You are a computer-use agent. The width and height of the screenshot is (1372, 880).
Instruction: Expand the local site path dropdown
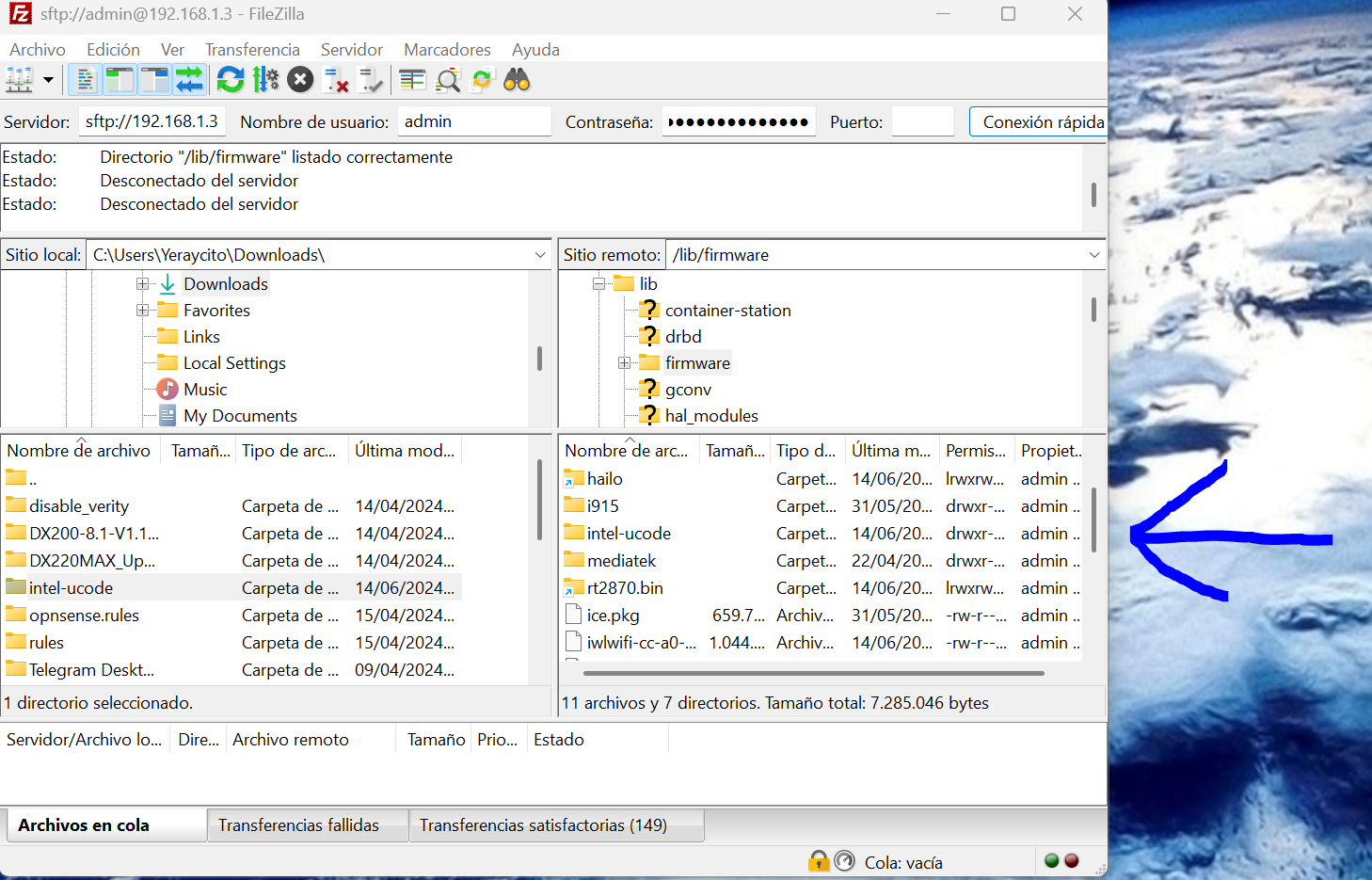pyautogui.click(x=540, y=255)
